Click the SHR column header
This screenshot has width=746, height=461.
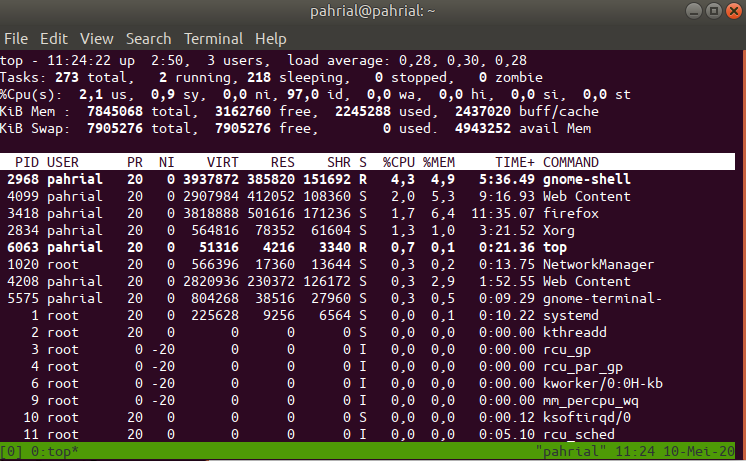pos(339,162)
